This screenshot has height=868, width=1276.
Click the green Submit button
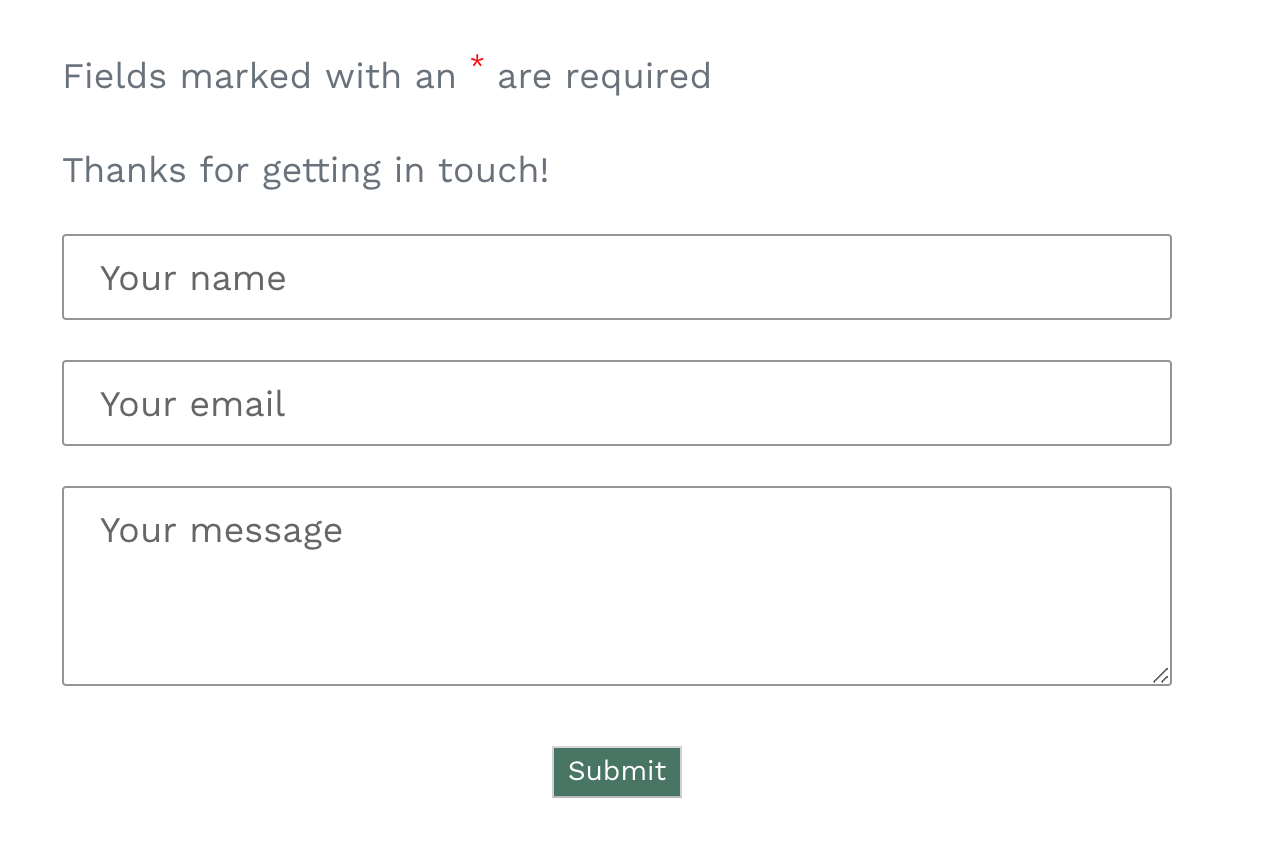click(x=617, y=772)
